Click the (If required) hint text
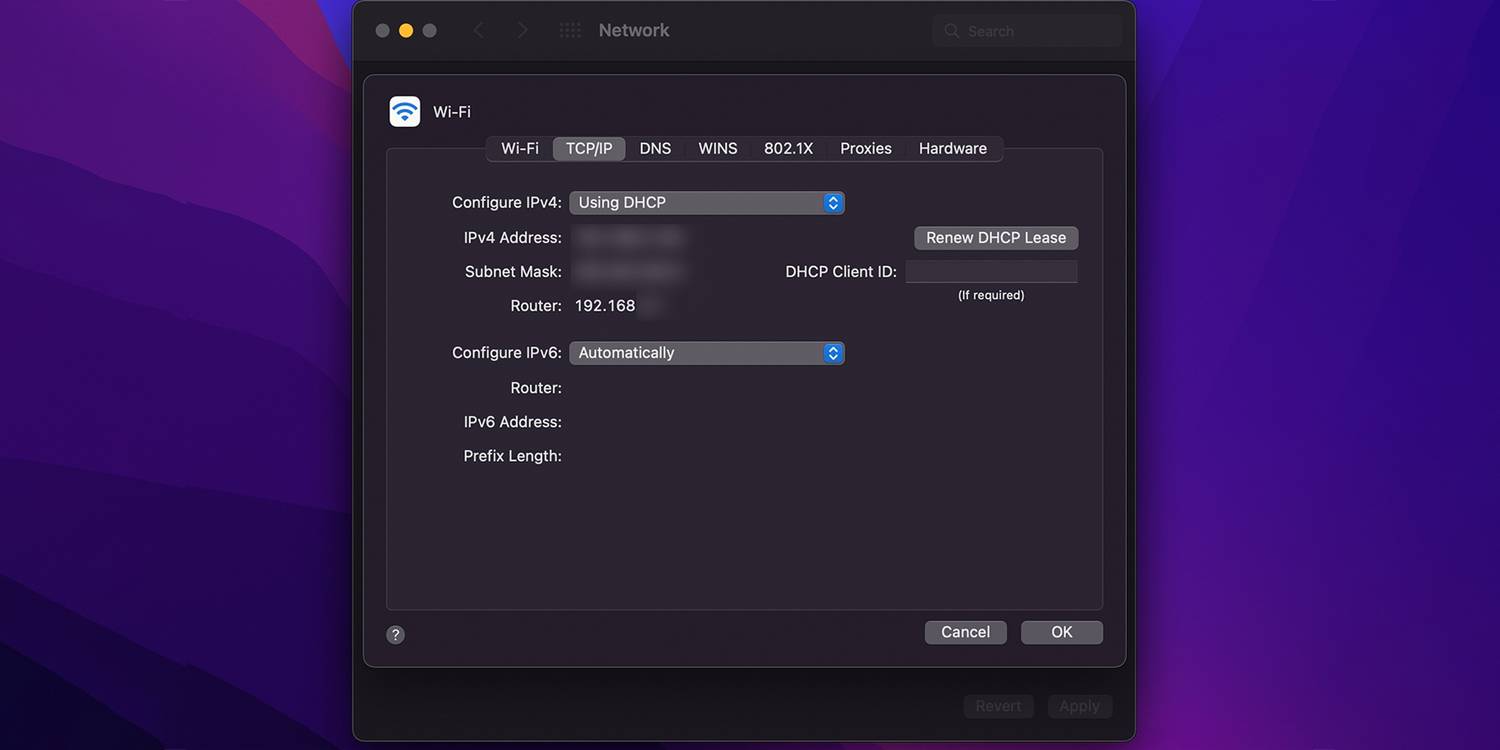This screenshot has height=750, width=1500. pos(991,296)
